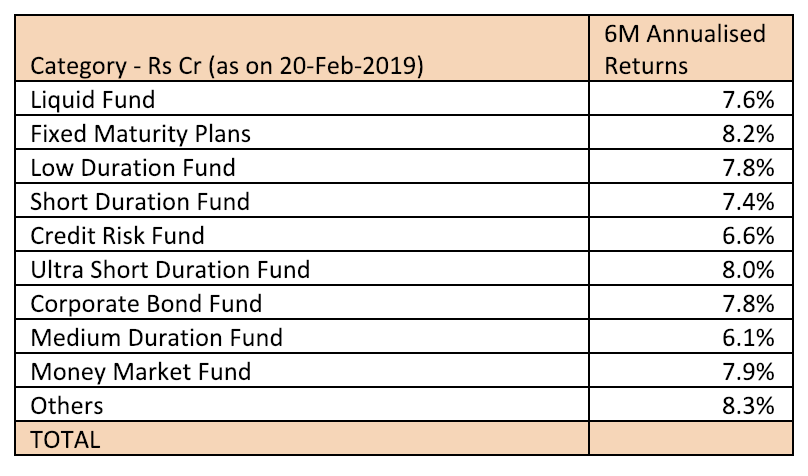The image size is (808, 476).
Task: Click the 7.6% Liquid Fund return value
Action: [x=750, y=99]
